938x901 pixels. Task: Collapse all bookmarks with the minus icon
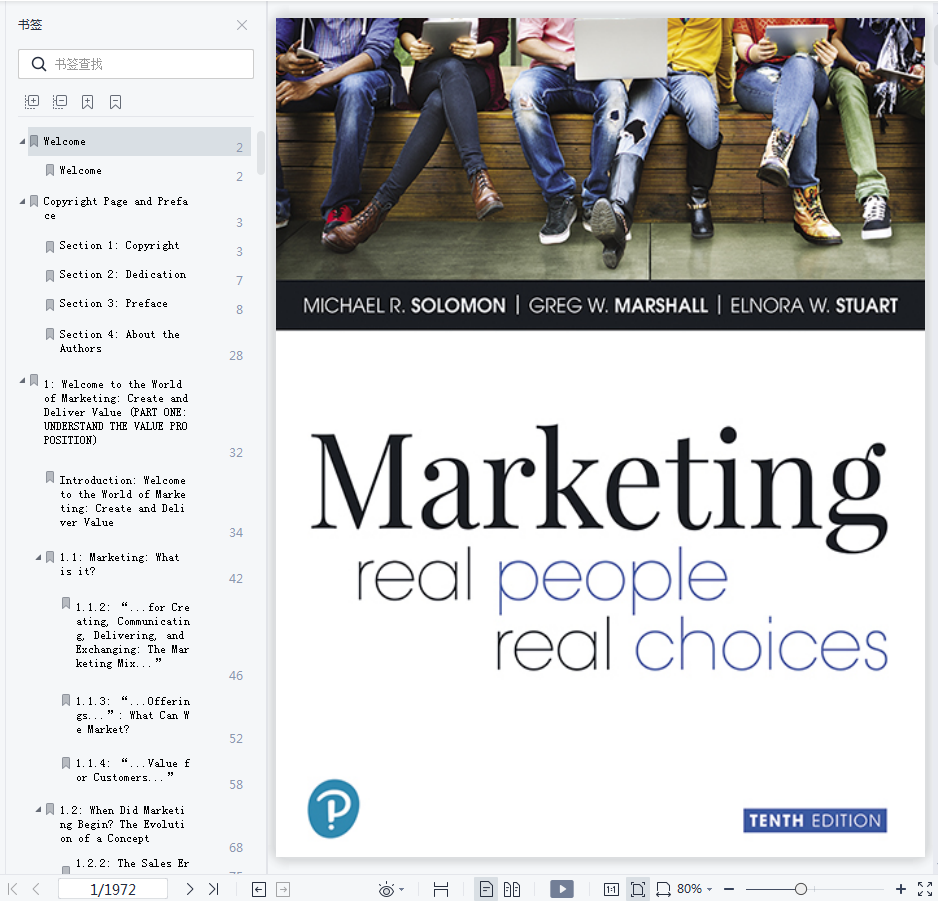pyautogui.click(x=60, y=102)
